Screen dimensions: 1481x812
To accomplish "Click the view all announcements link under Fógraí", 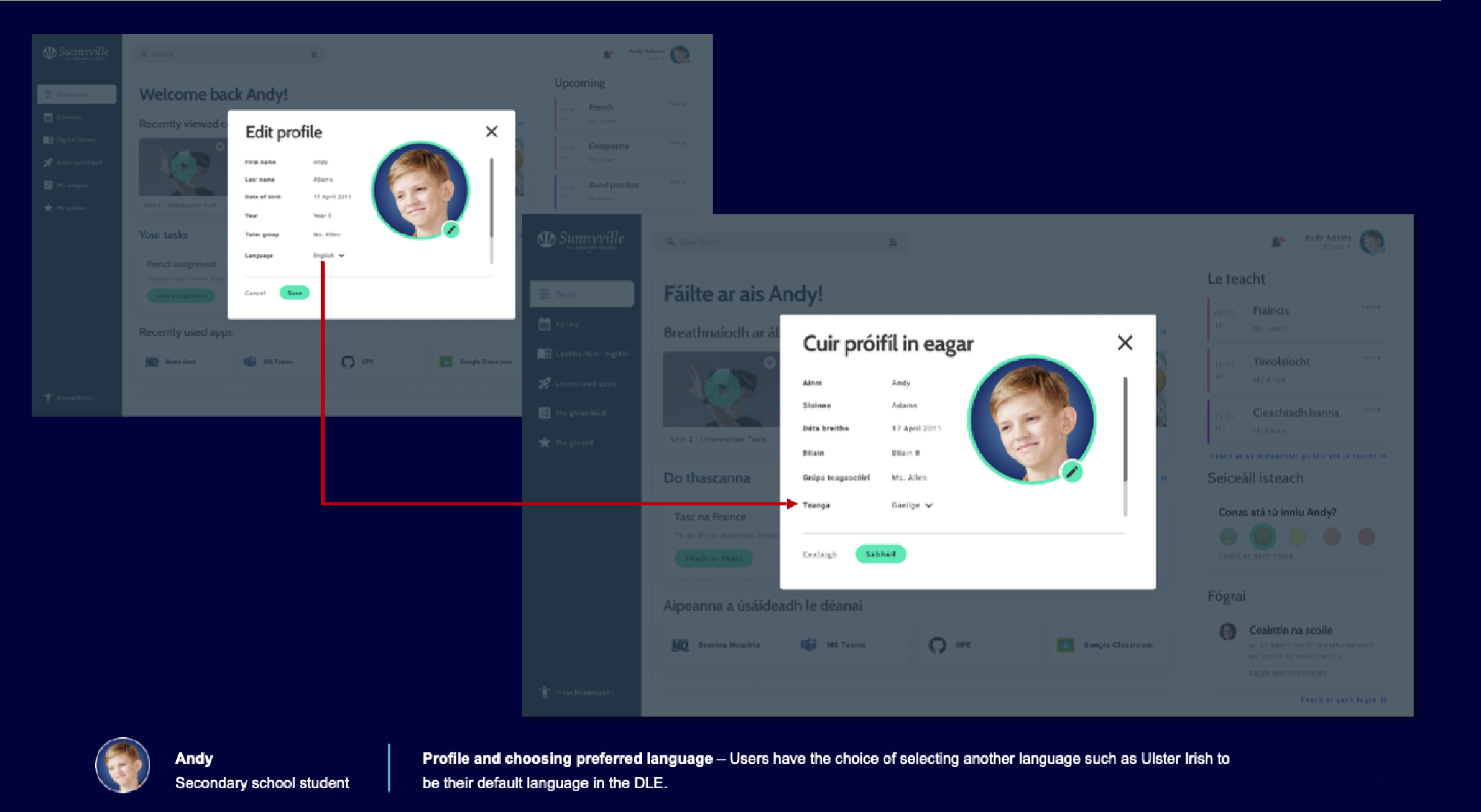I will pyautogui.click(x=1344, y=700).
